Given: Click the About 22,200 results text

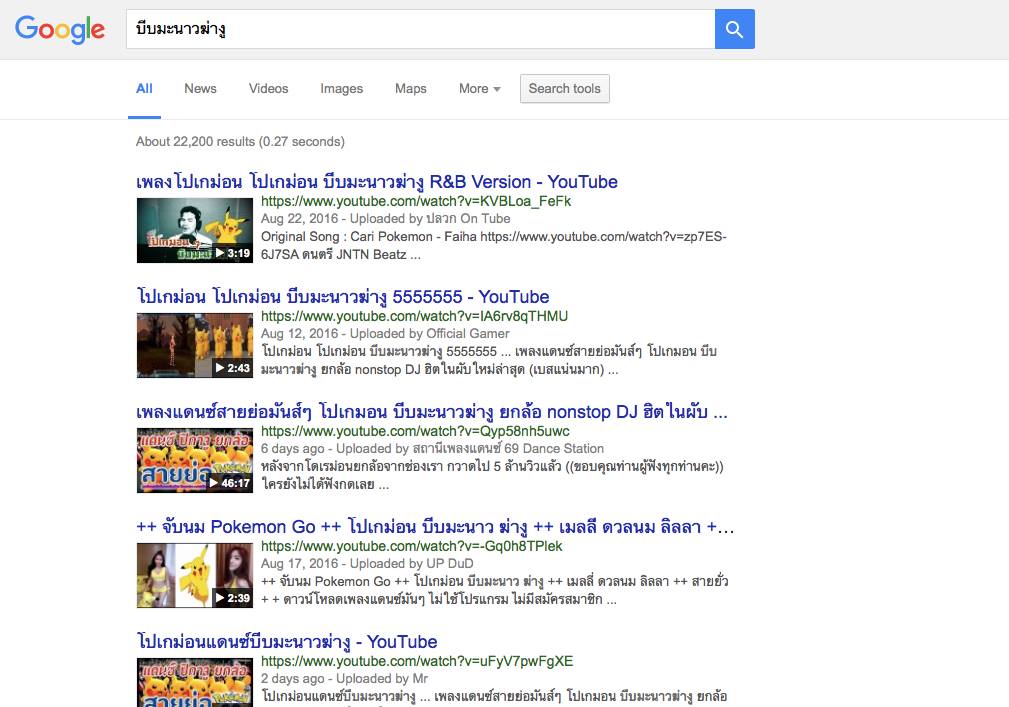Looking at the screenshot, I should 240,142.
